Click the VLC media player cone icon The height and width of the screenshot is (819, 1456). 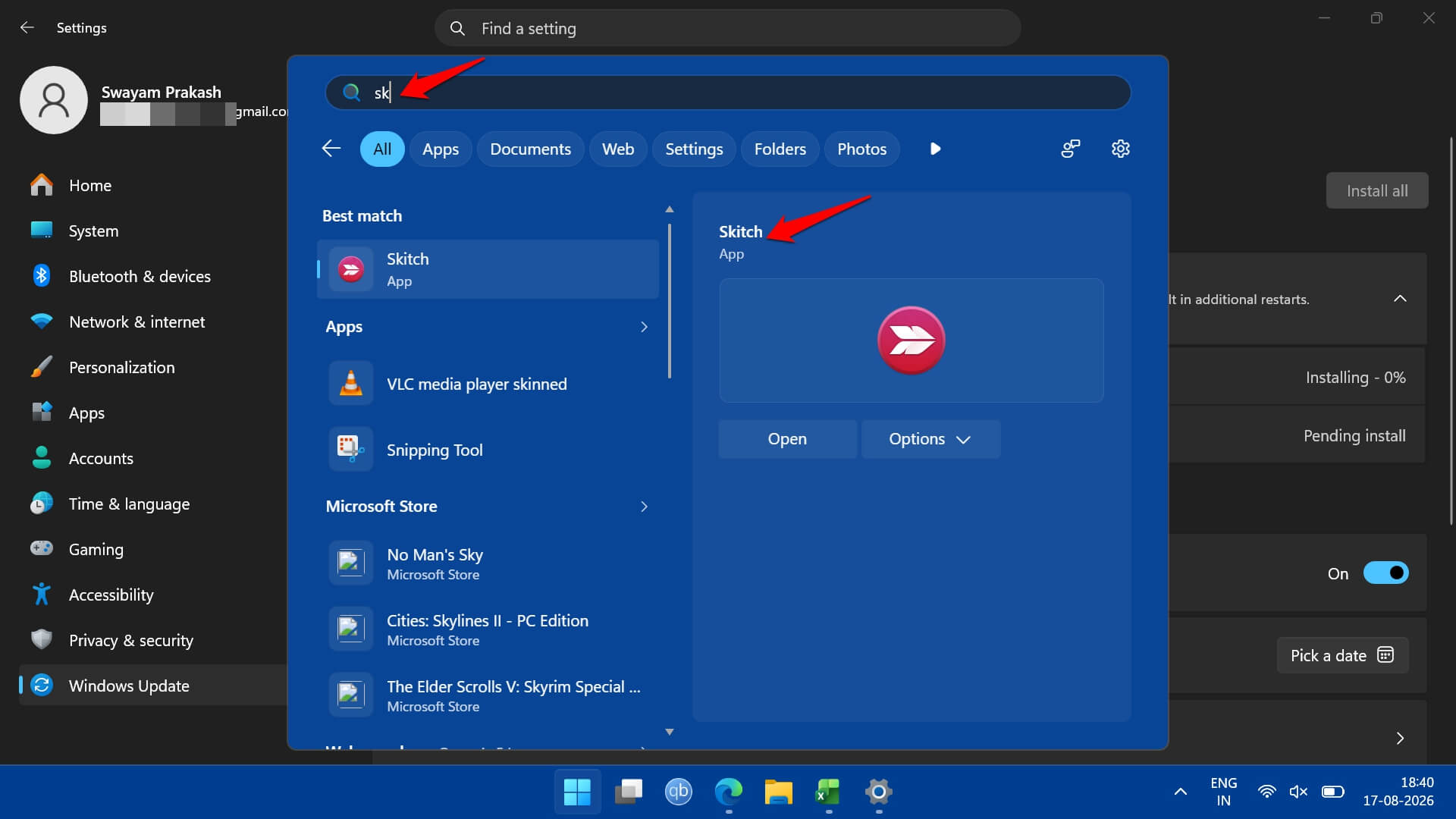pyautogui.click(x=350, y=384)
